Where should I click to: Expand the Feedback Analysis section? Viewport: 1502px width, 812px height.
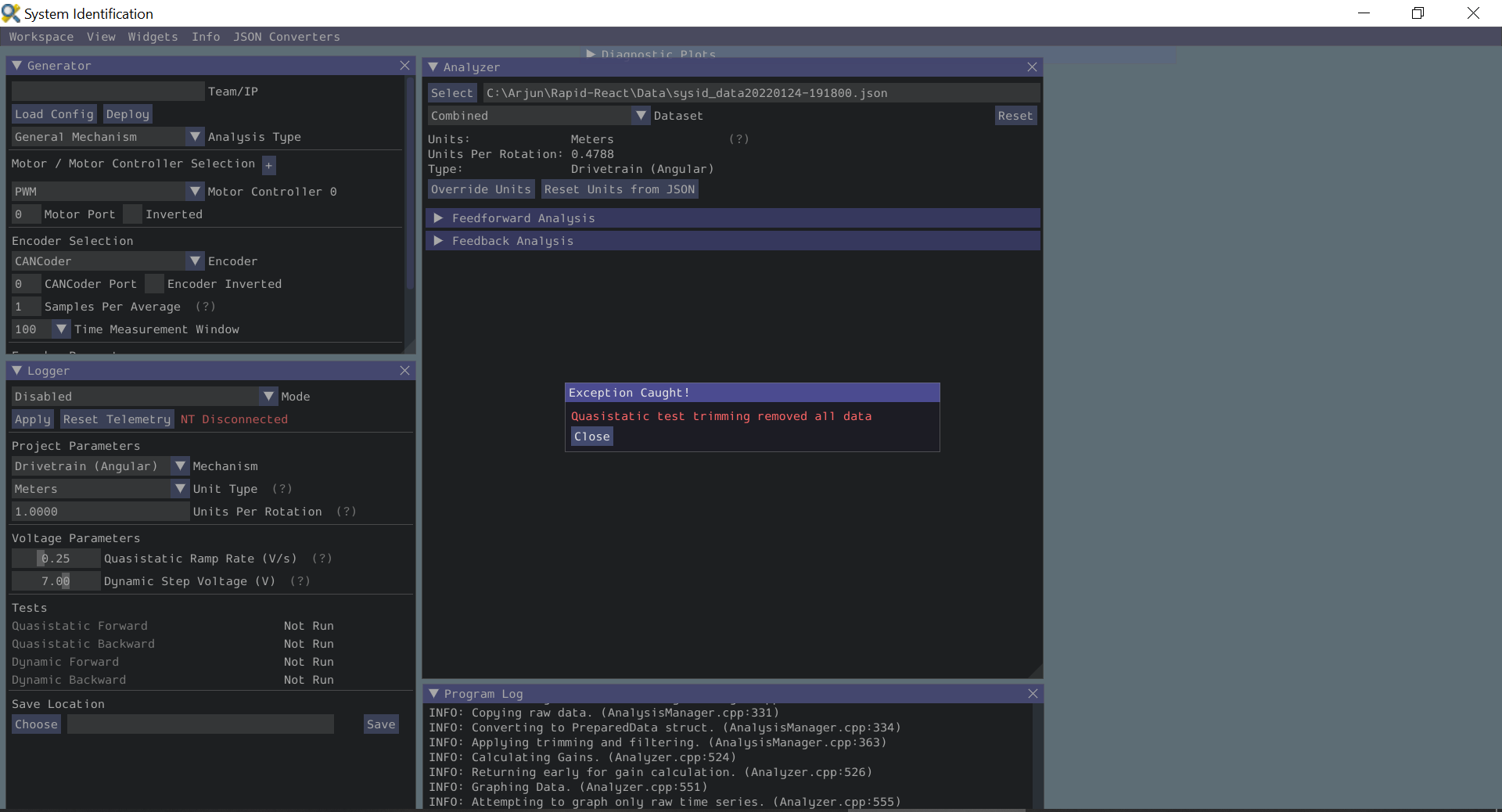click(438, 241)
